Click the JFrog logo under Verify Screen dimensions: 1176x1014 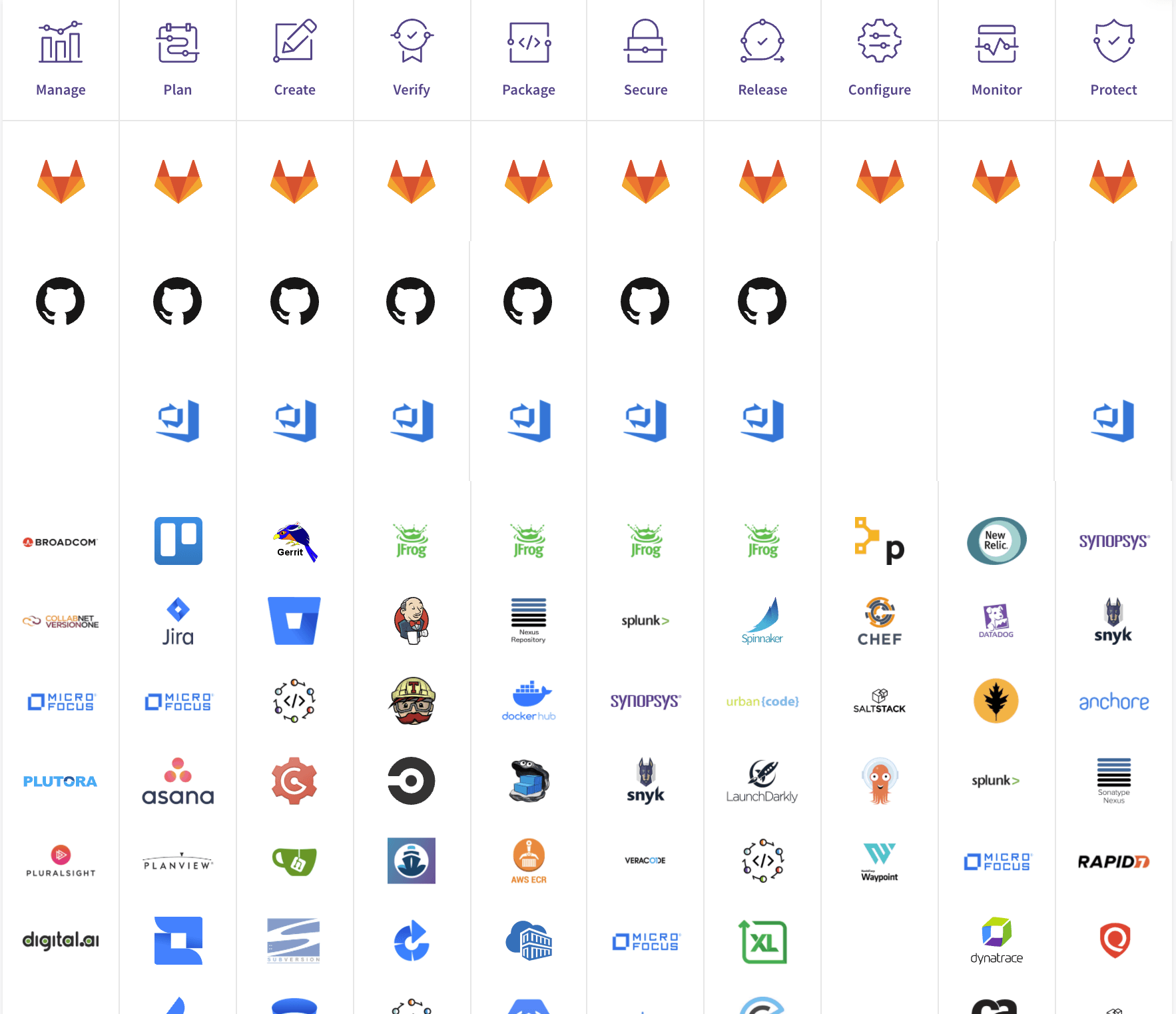point(412,541)
